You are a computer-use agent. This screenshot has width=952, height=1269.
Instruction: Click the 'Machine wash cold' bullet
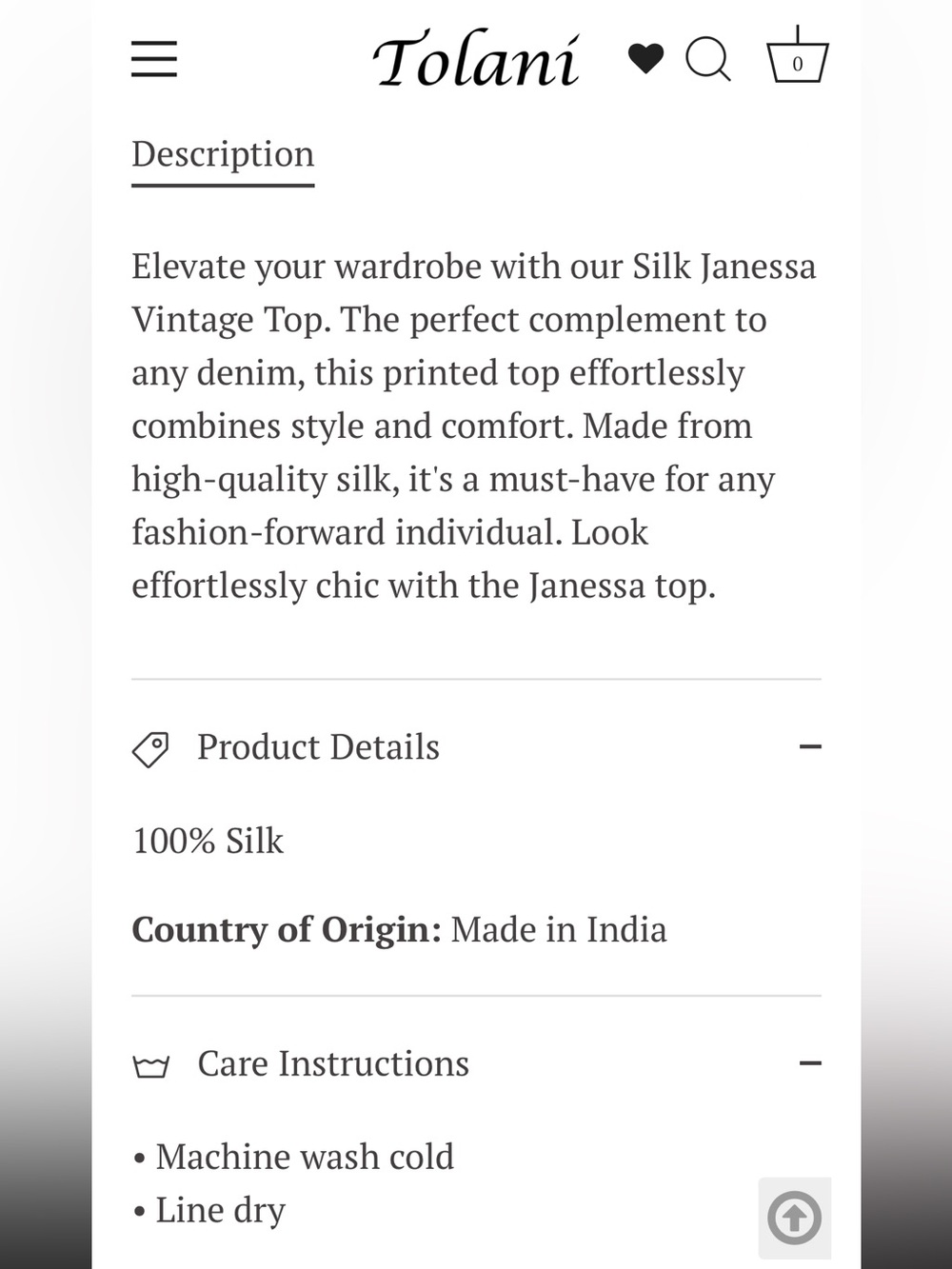point(293,1157)
